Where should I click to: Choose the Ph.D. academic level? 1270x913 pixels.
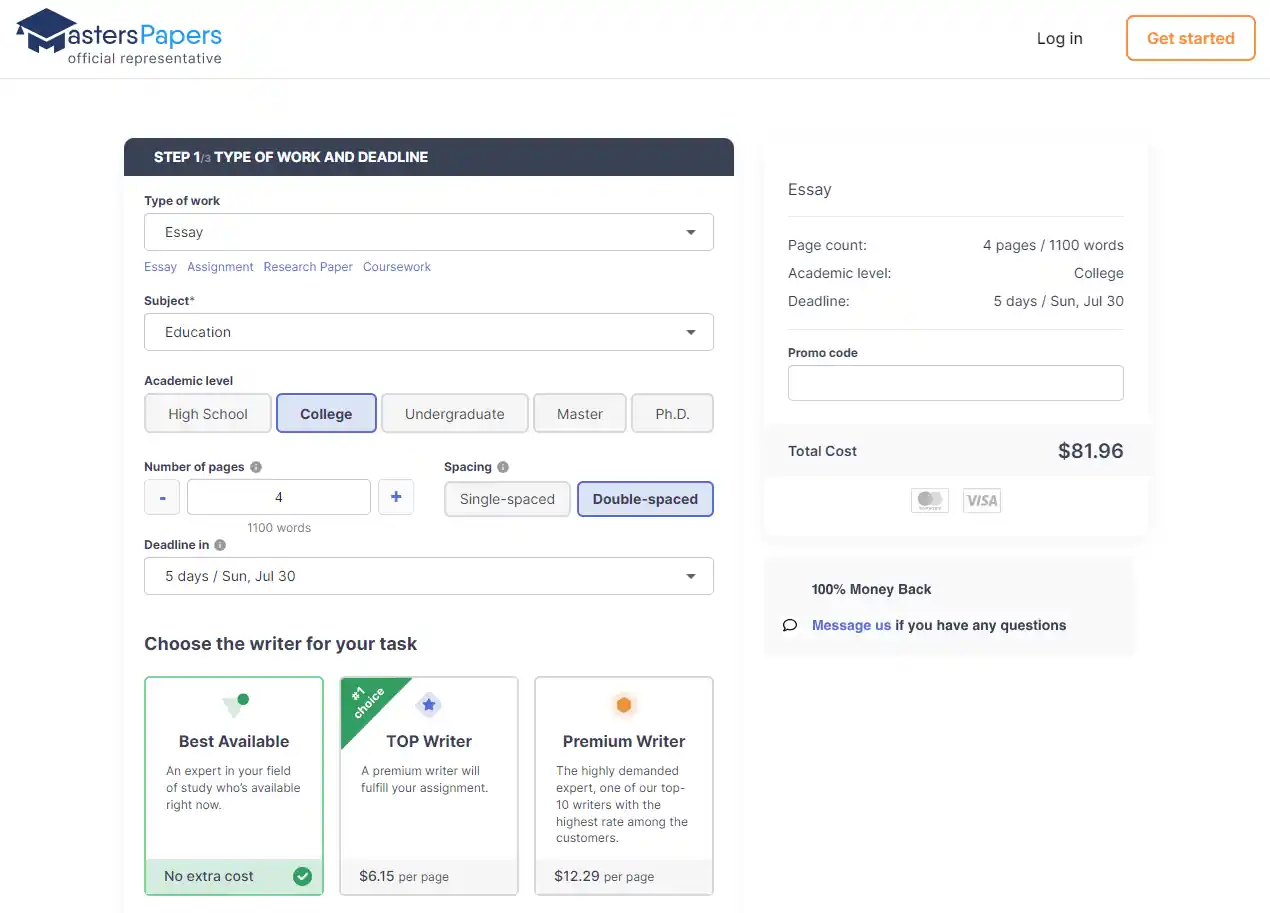click(x=672, y=414)
